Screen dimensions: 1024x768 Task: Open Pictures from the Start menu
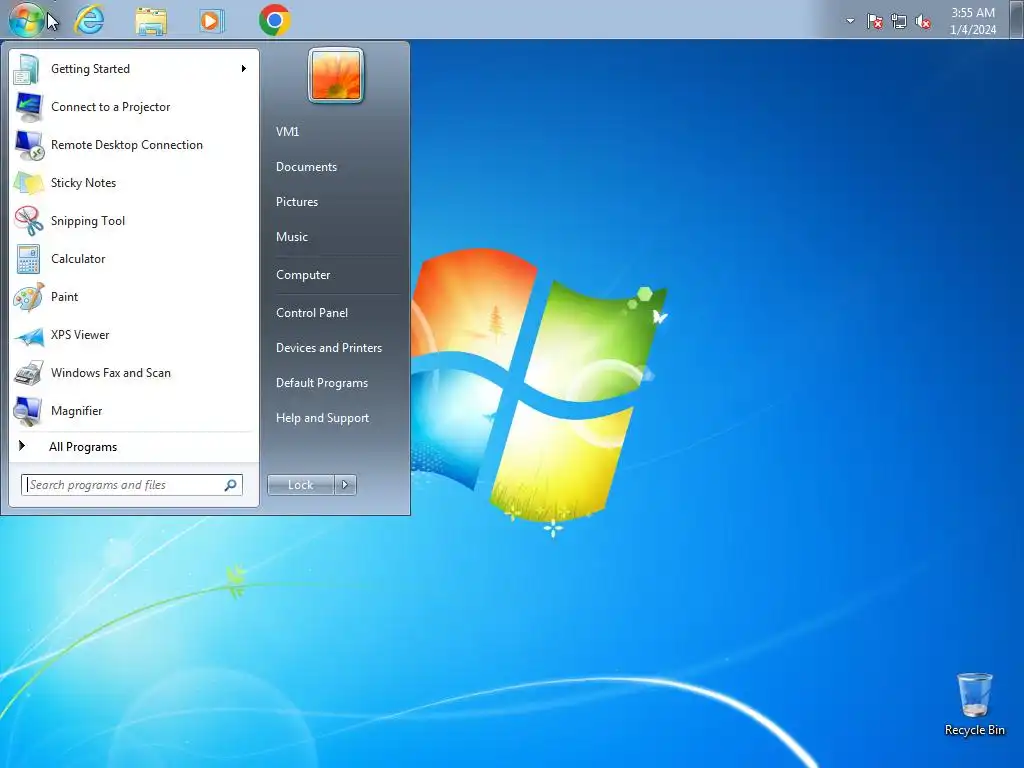pos(296,202)
